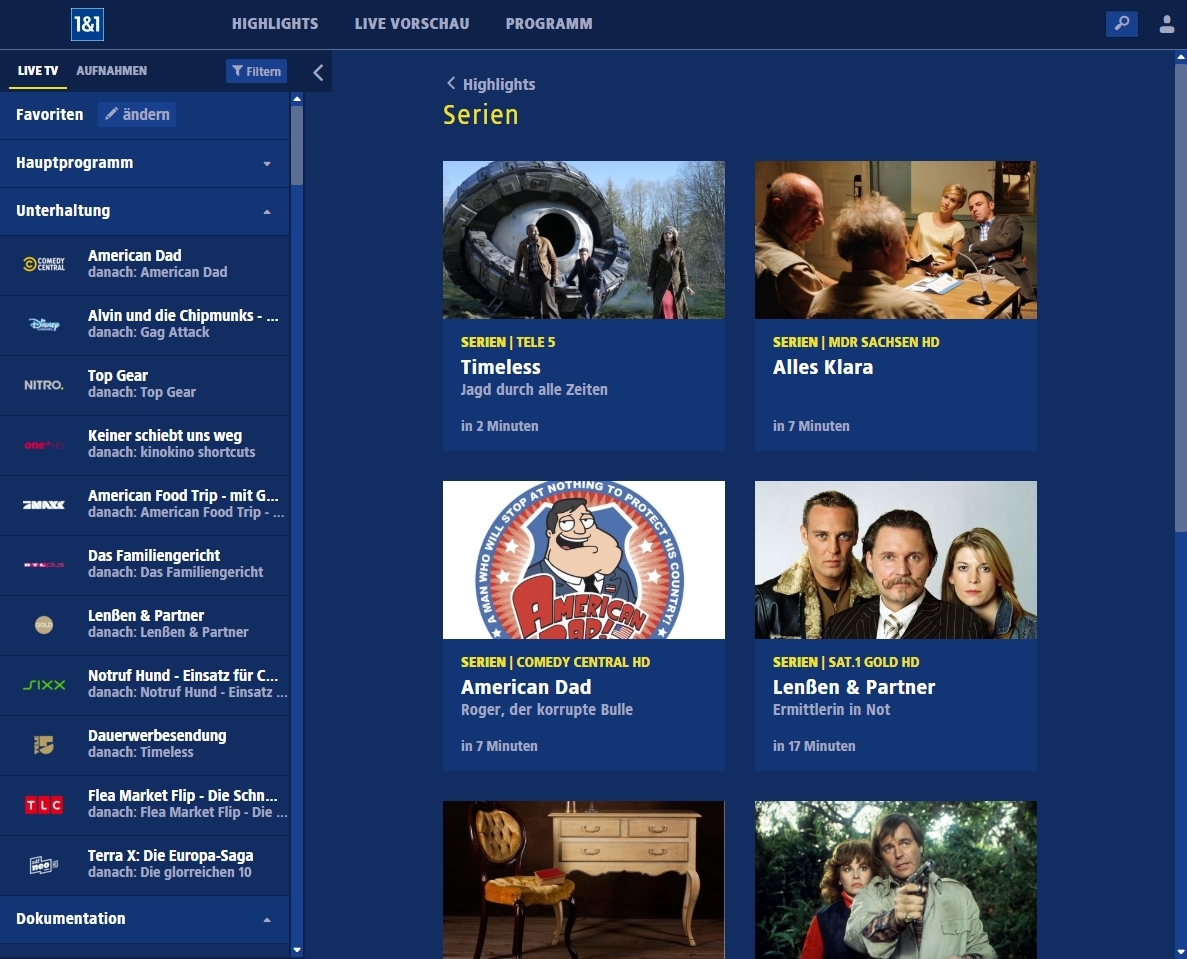Go back via the Highlights link
The height and width of the screenshot is (959, 1187).
(x=491, y=85)
